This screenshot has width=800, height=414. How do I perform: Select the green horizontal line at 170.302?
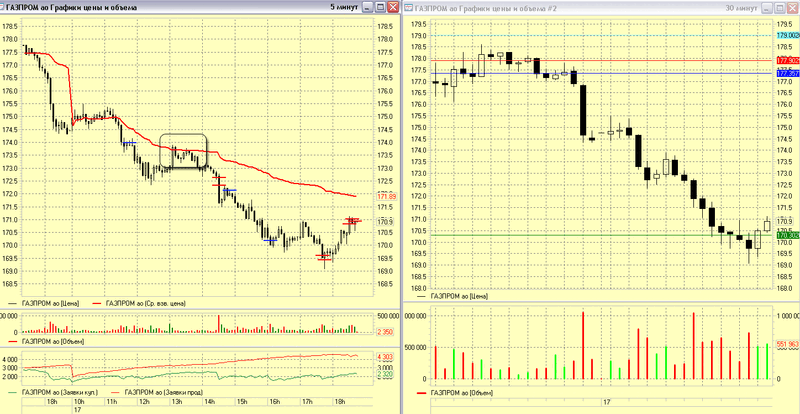pos(602,235)
